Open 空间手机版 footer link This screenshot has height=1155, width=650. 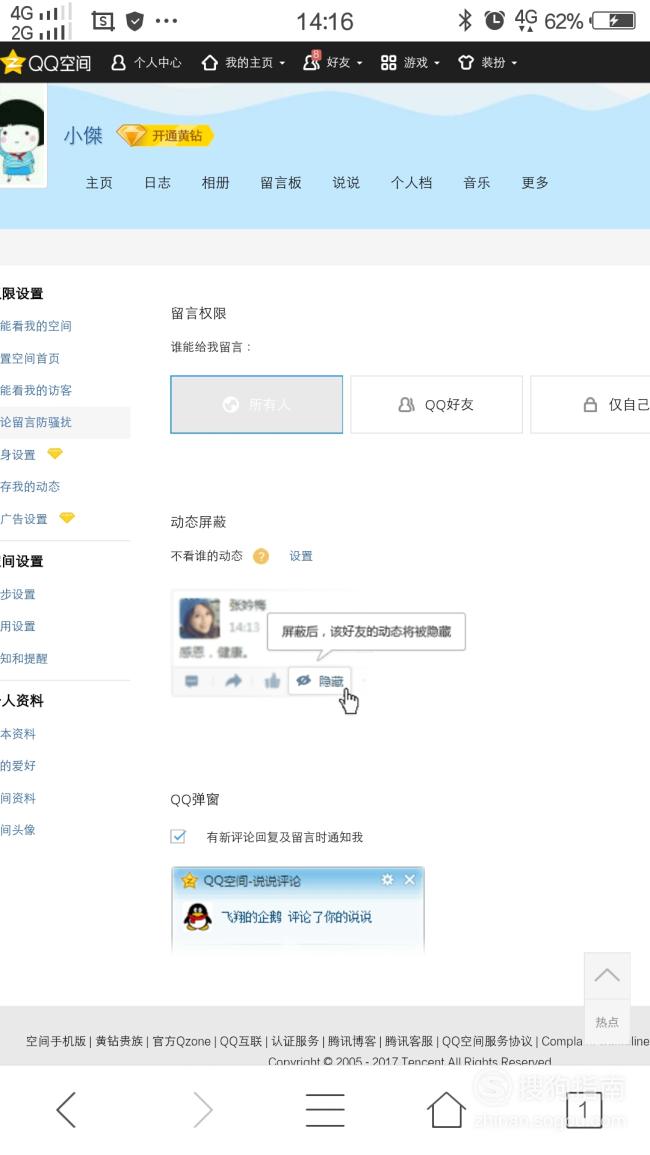coord(56,1041)
